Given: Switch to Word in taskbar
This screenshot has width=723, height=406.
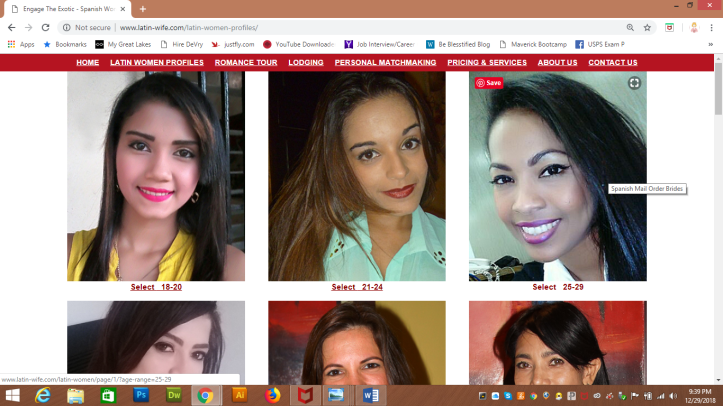Looking at the screenshot, I should (x=370, y=395).
